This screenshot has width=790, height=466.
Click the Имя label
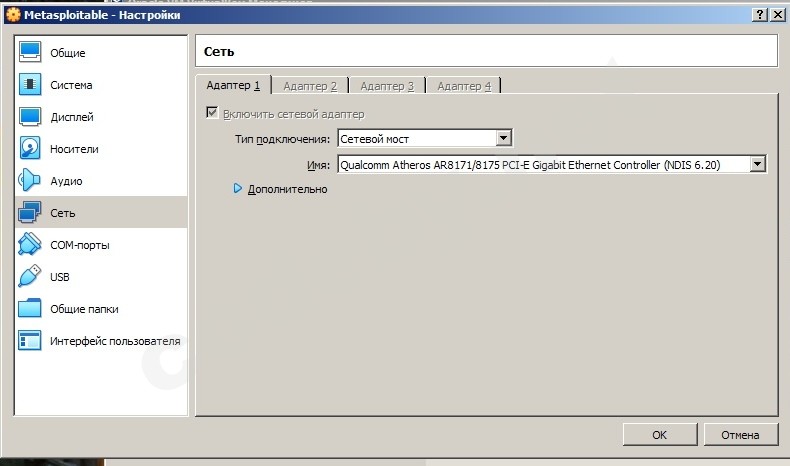pos(318,165)
